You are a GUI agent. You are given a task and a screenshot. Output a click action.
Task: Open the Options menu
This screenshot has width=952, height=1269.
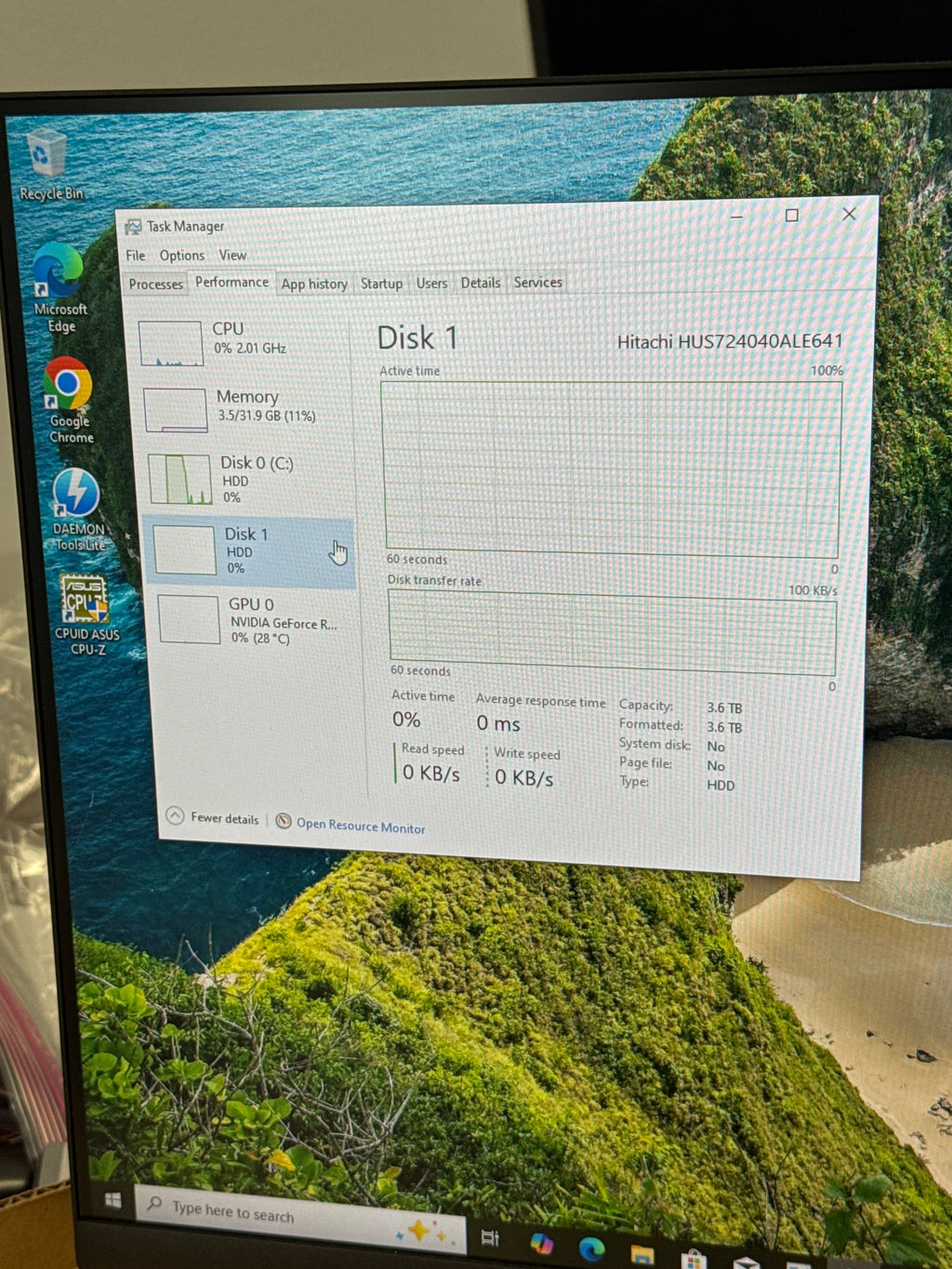pyautogui.click(x=182, y=256)
